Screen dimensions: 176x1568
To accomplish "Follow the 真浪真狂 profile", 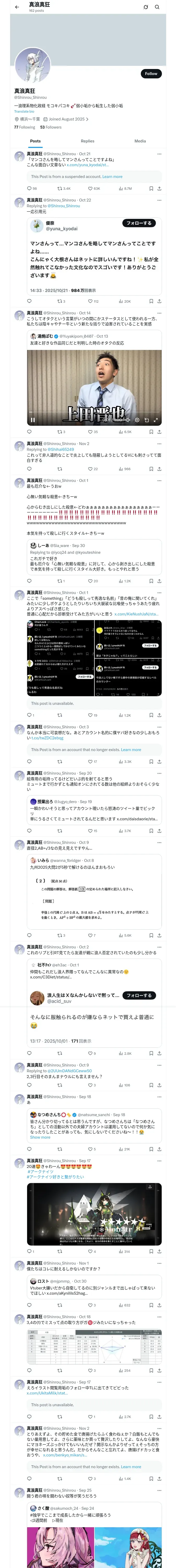I will pyautogui.click(x=150, y=74).
